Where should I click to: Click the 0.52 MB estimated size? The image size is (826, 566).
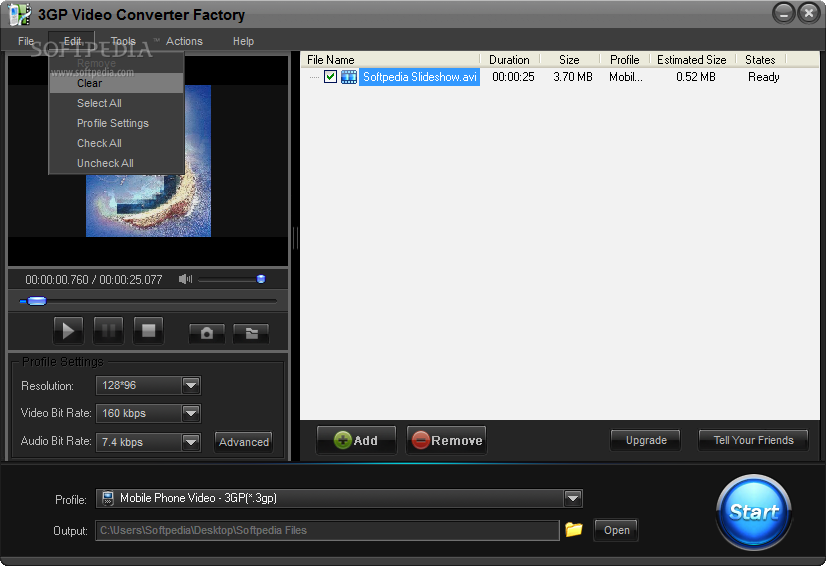[696, 77]
